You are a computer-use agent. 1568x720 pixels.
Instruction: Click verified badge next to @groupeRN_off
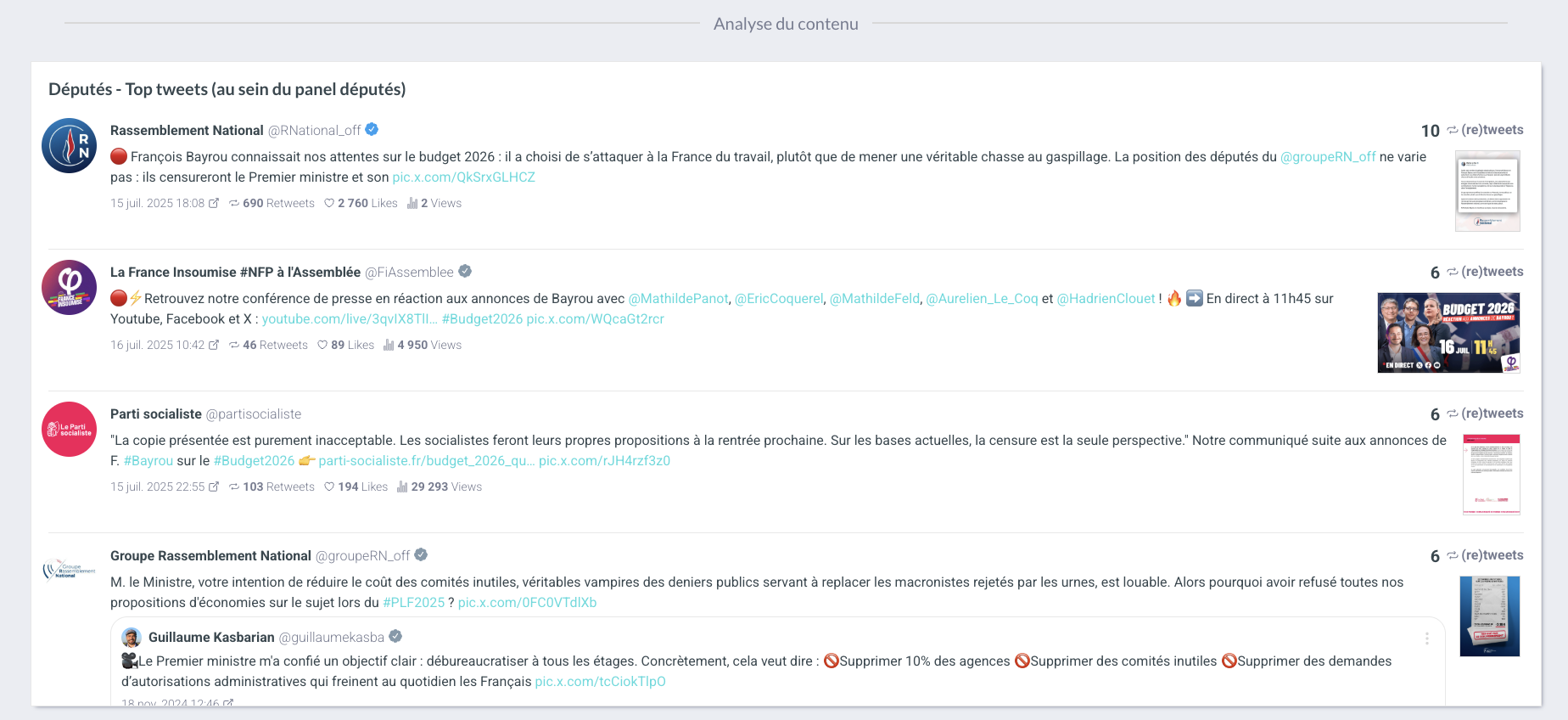tap(421, 555)
